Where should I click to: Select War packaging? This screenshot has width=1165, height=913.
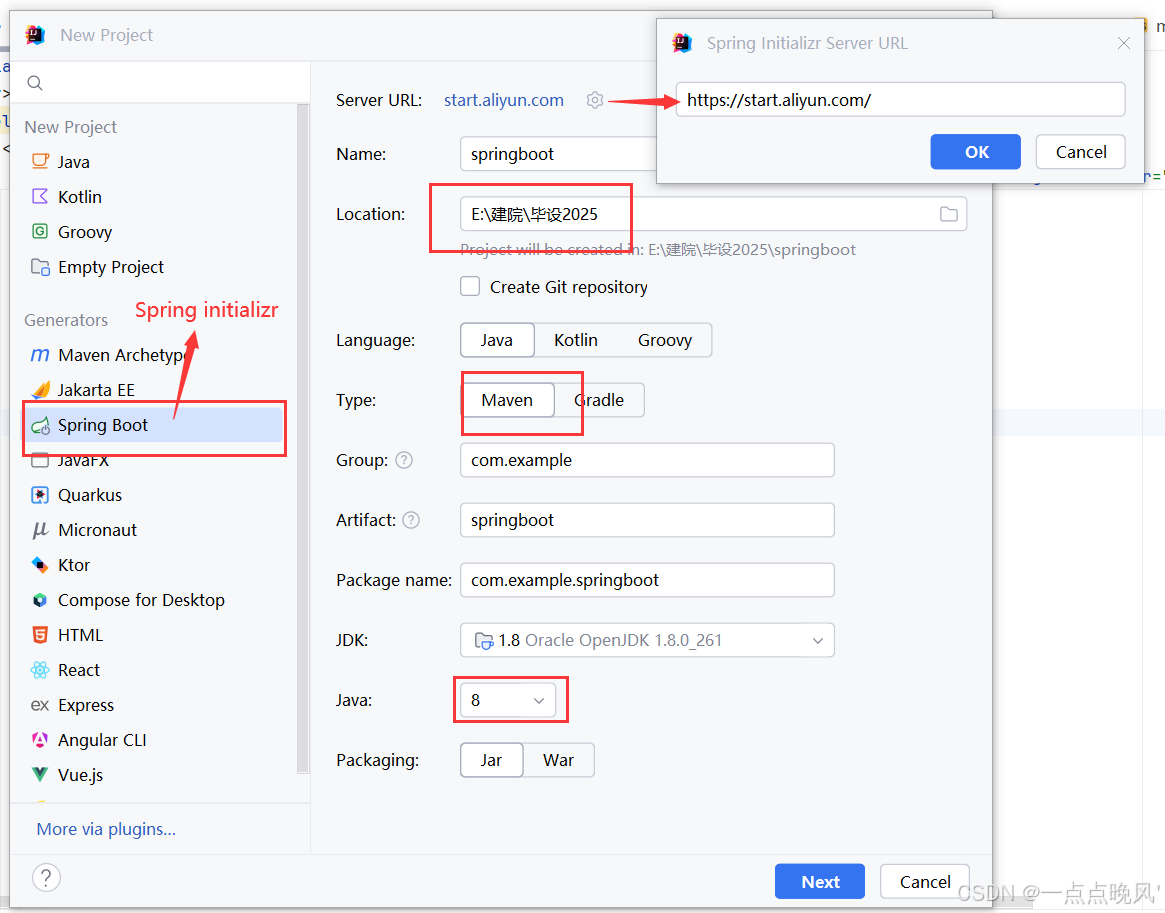pos(559,760)
